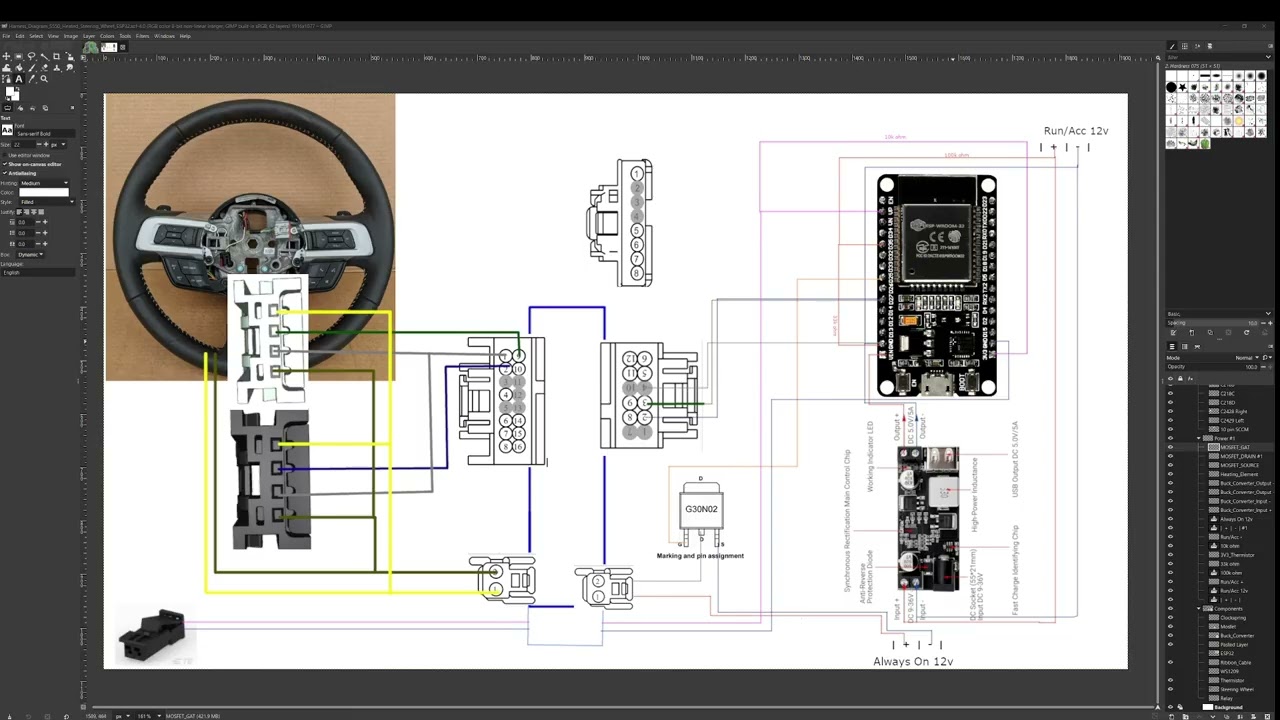1280x720 pixels.
Task: Switch to the Tool Options tab
Action: tap(7, 108)
